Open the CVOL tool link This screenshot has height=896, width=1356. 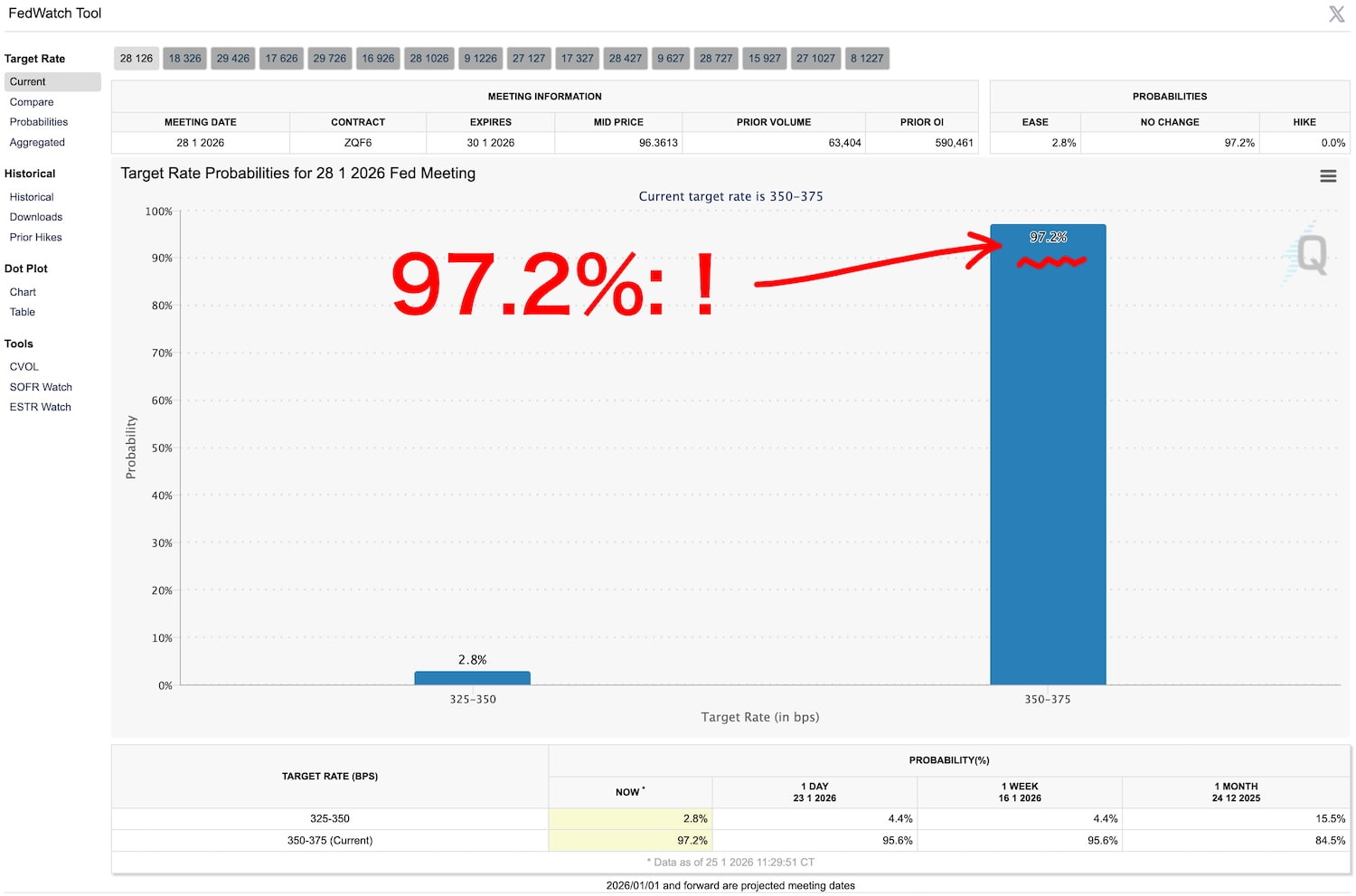(x=24, y=367)
